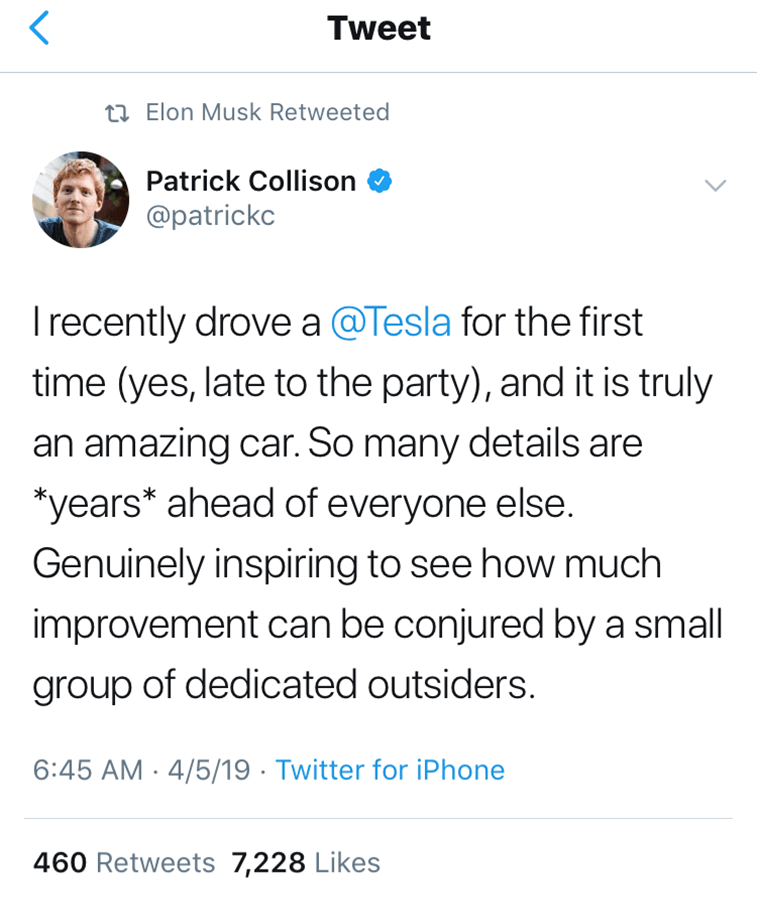Open the "Elon Musk Retweeted" label
Image resolution: width=757 pixels, height=899 pixels.
[x=267, y=112]
